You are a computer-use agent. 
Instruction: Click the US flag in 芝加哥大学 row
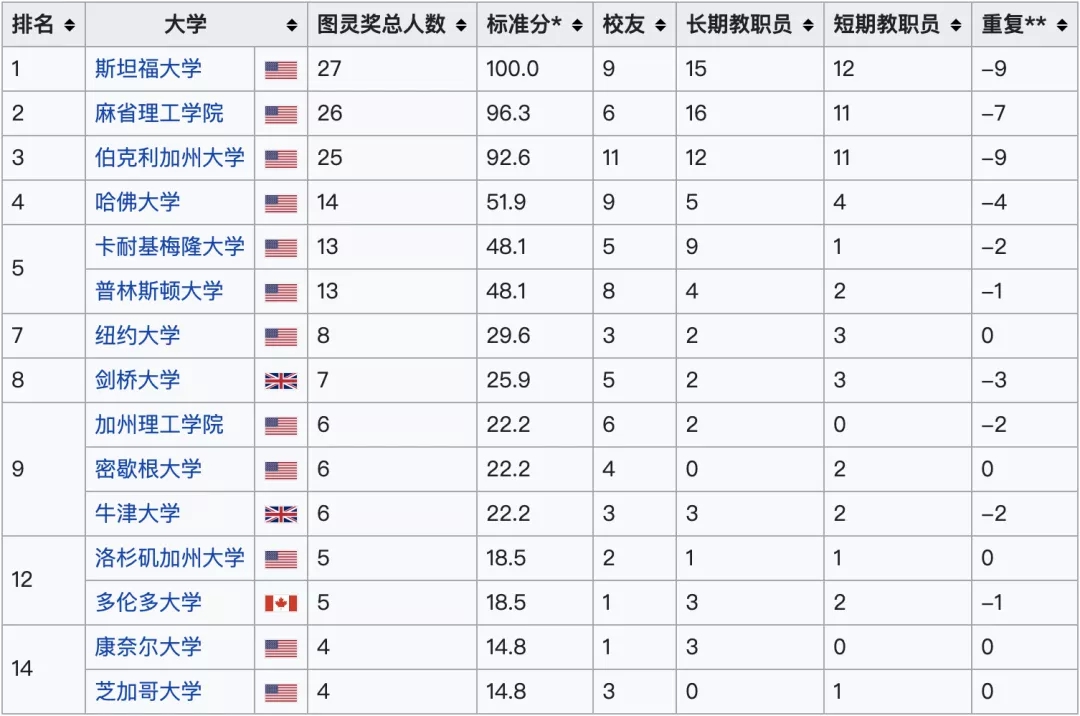click(281, 692)
